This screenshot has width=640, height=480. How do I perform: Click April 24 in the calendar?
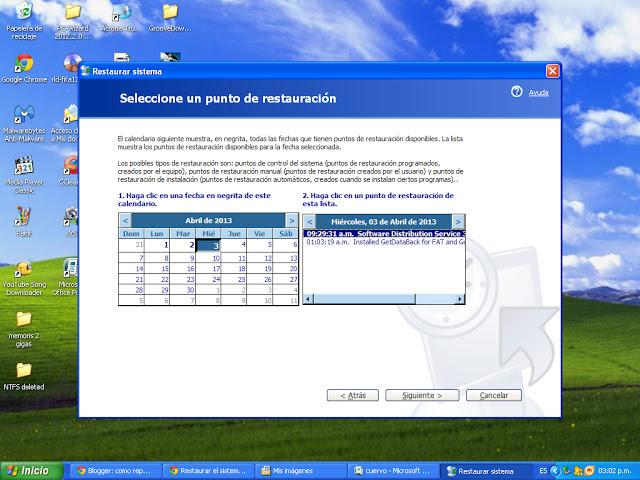[209, 279]
